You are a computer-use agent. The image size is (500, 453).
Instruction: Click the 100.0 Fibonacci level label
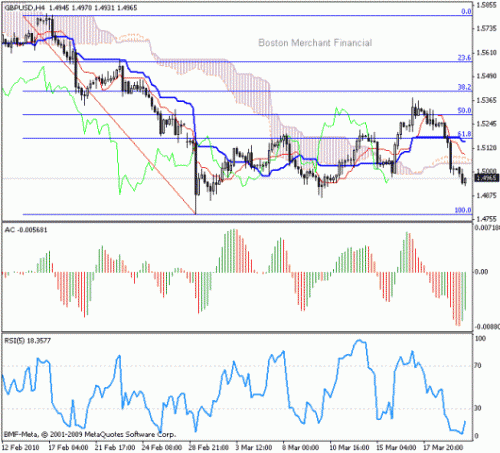463,210
